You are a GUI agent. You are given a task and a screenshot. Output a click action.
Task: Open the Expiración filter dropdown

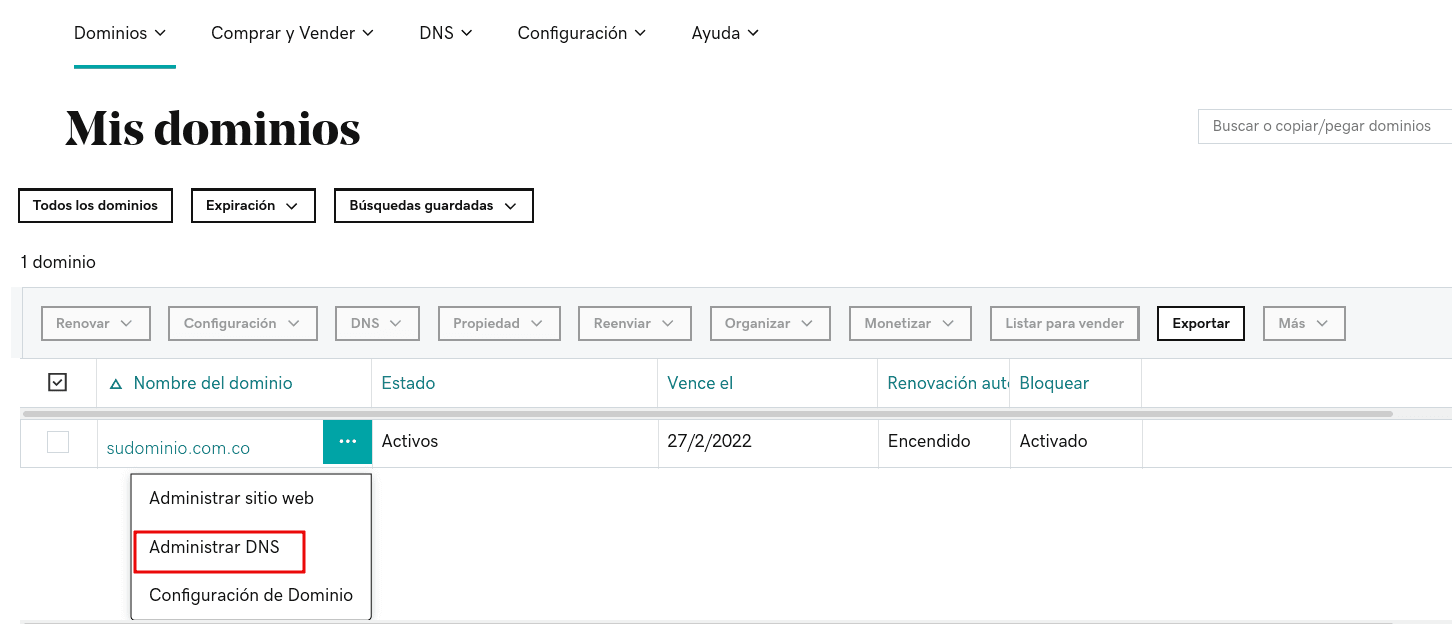pos(253,205)
